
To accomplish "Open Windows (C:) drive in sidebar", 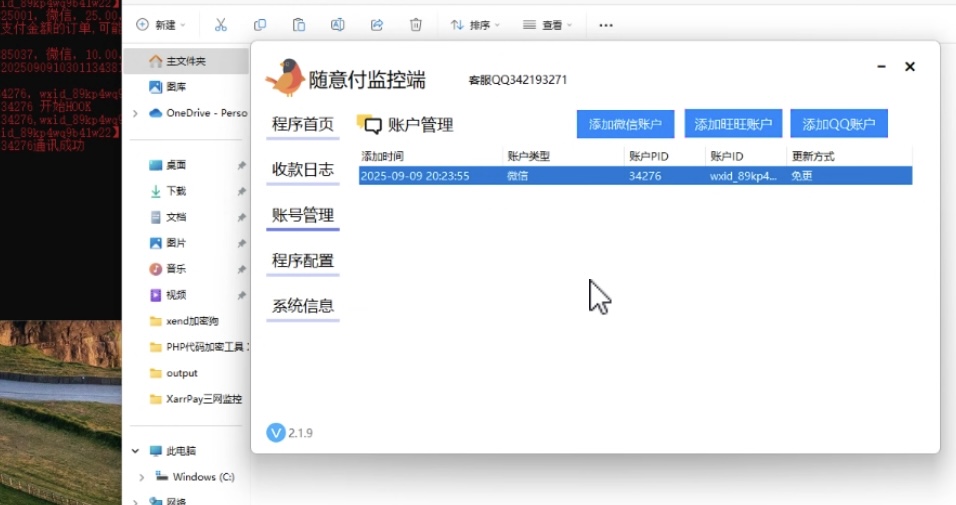I will point(195,477).
